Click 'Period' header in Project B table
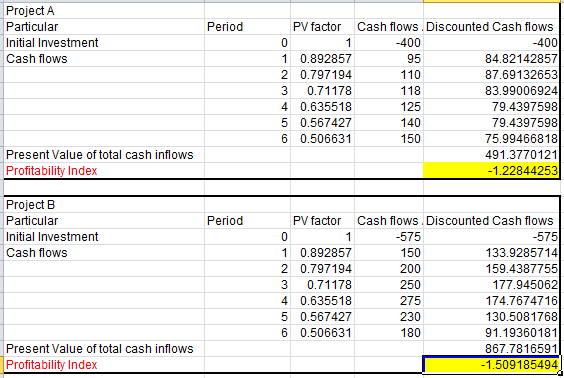 tap(247, 220)
